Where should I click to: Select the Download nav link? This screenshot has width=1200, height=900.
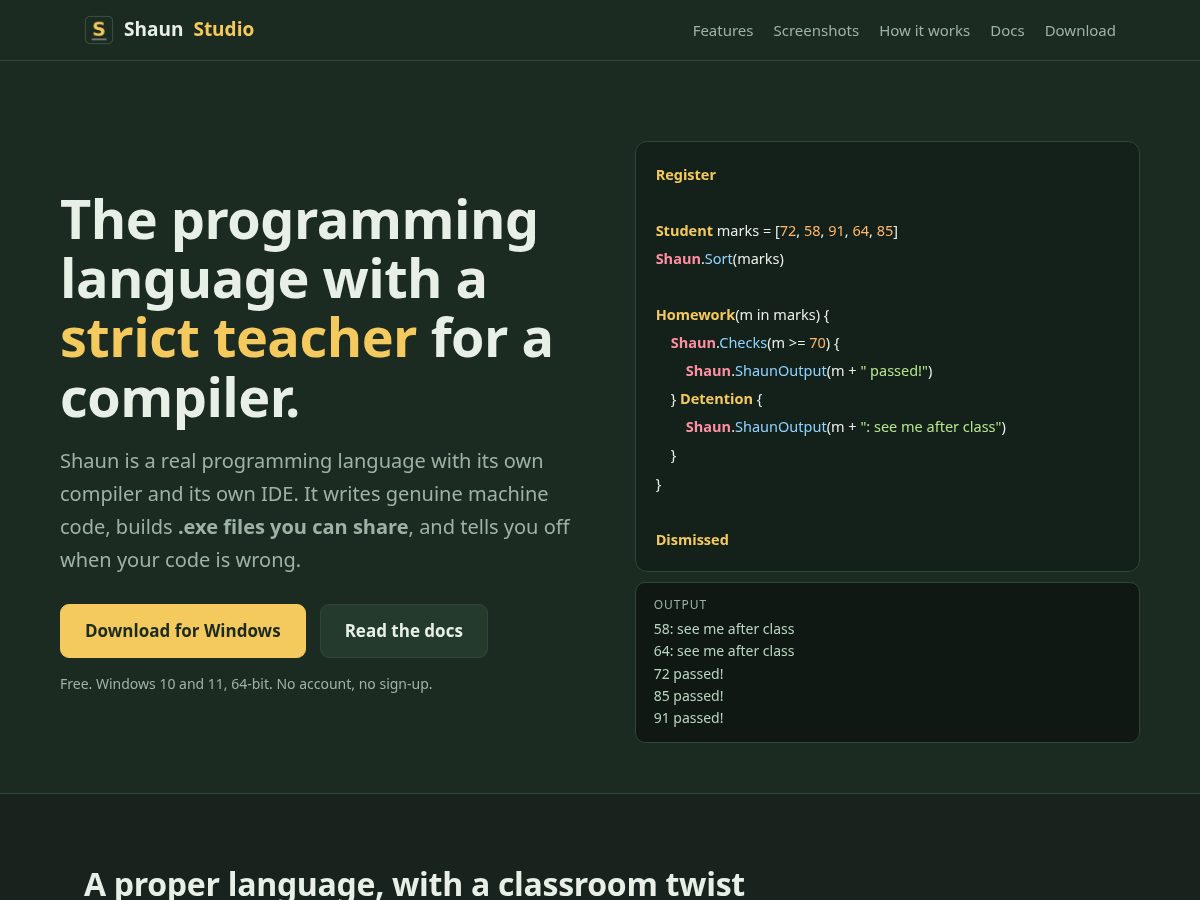pos(1080,31)
